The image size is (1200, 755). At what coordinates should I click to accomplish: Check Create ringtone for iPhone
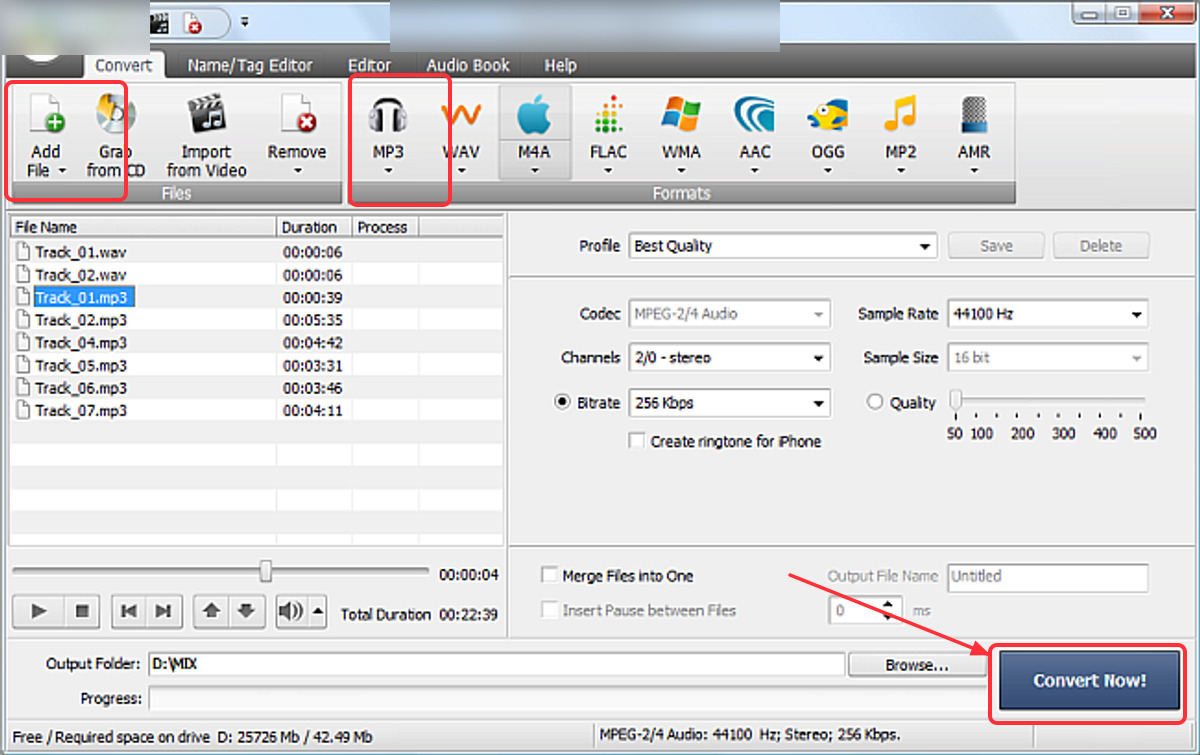[x=636, y=441]
